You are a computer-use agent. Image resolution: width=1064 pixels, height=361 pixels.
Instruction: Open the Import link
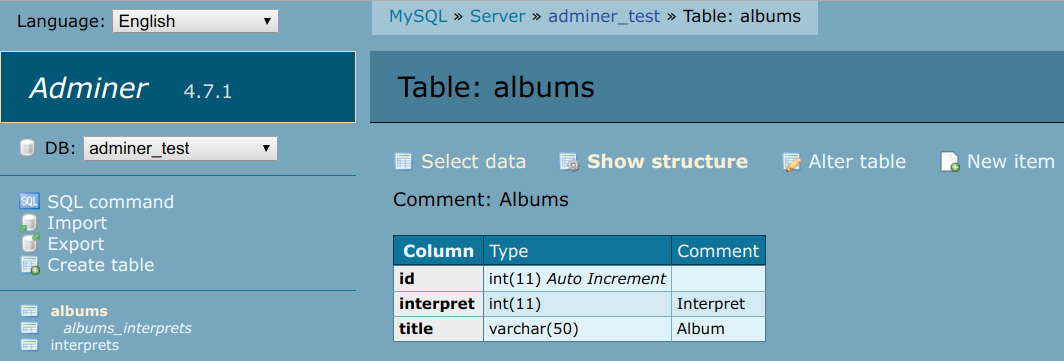coord(77,223)
